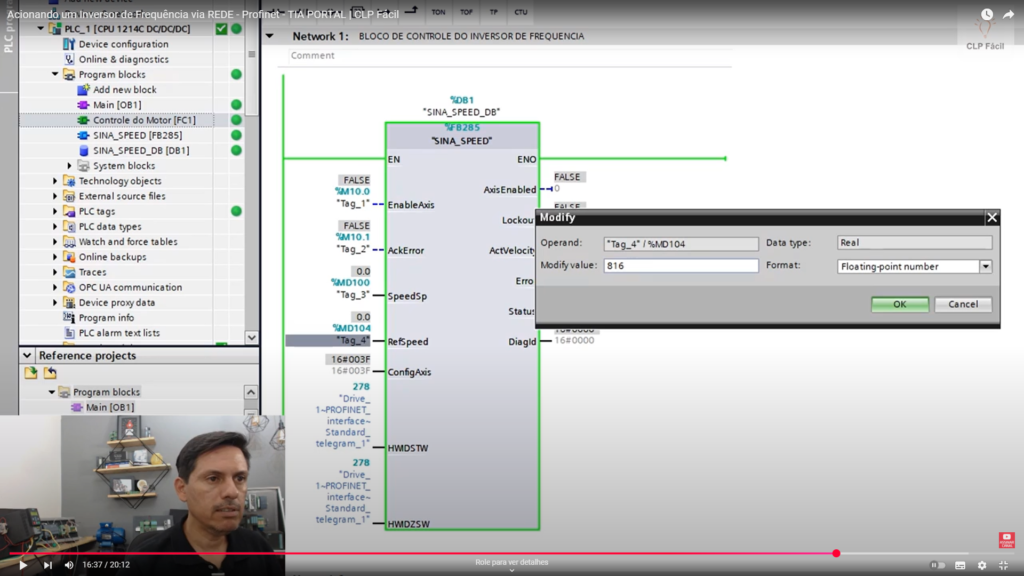Click the Reference projects scroll up arrow
The height and width of the screenshot is (576, 1024).
pos(251,392)
